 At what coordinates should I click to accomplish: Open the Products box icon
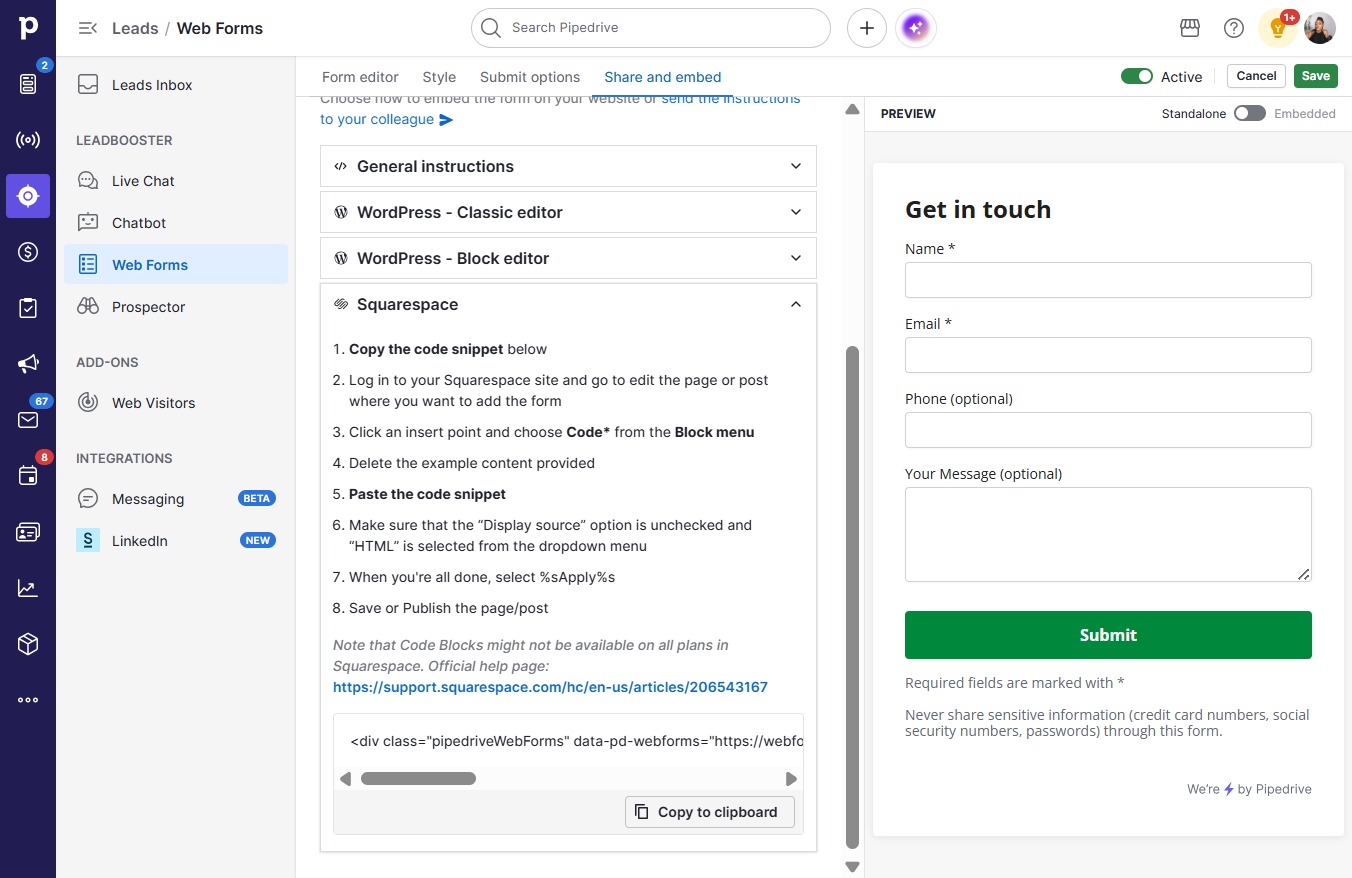click(28, 644)
